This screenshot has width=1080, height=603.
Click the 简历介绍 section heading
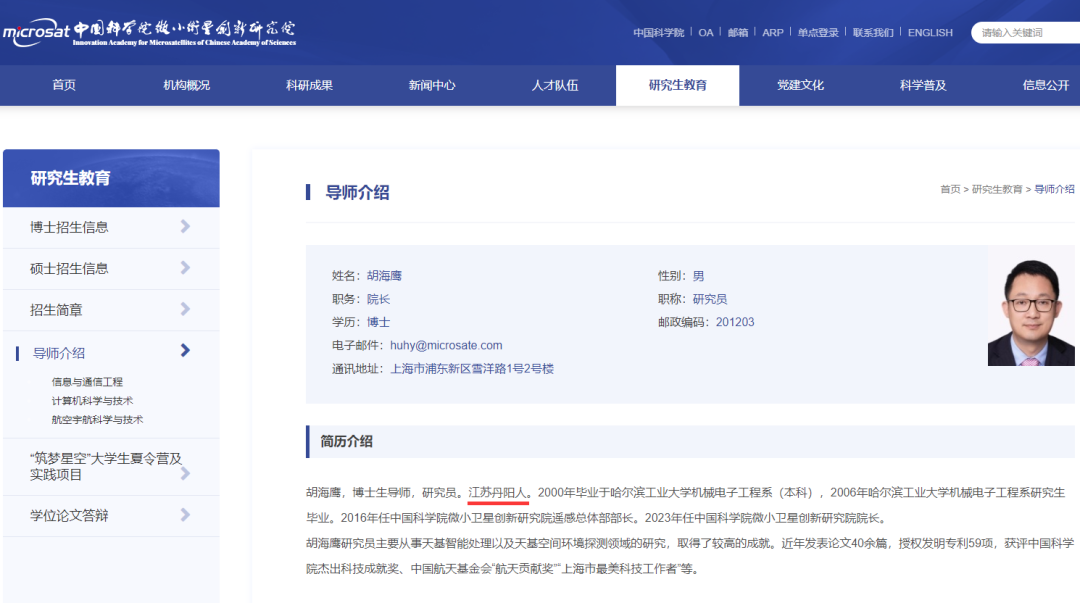click(x=346, y=441)
